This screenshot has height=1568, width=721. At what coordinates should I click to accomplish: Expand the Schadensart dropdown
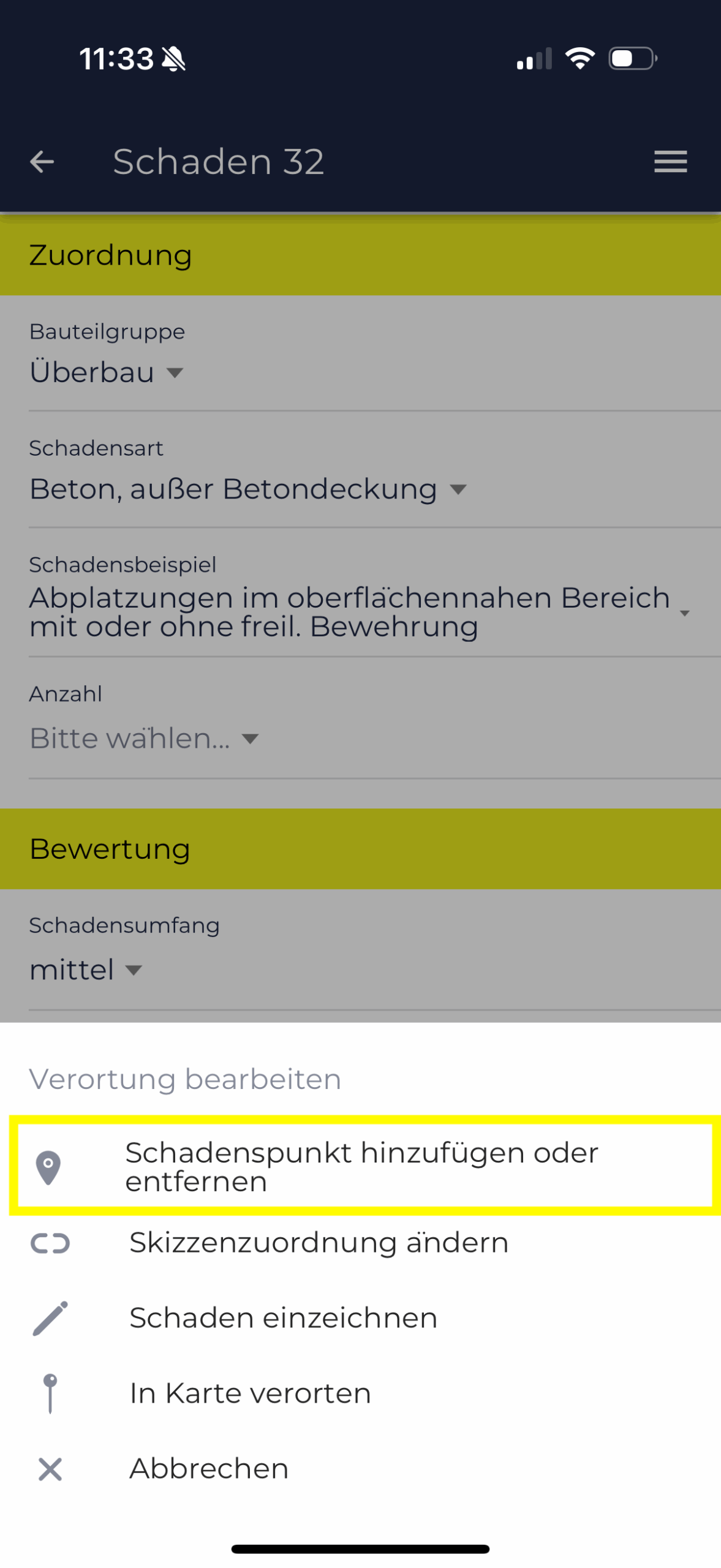248,489
